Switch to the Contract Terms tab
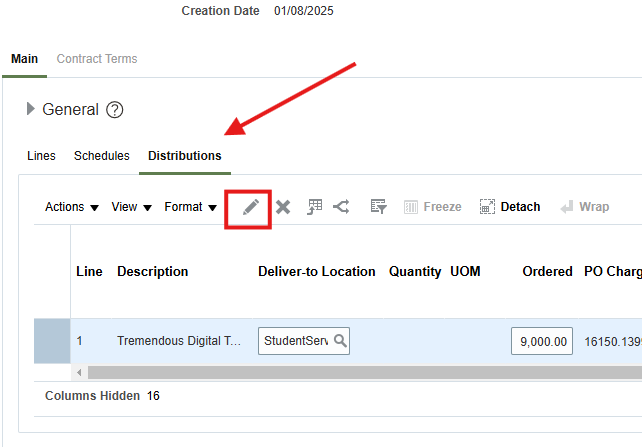 tap(97, 59)
